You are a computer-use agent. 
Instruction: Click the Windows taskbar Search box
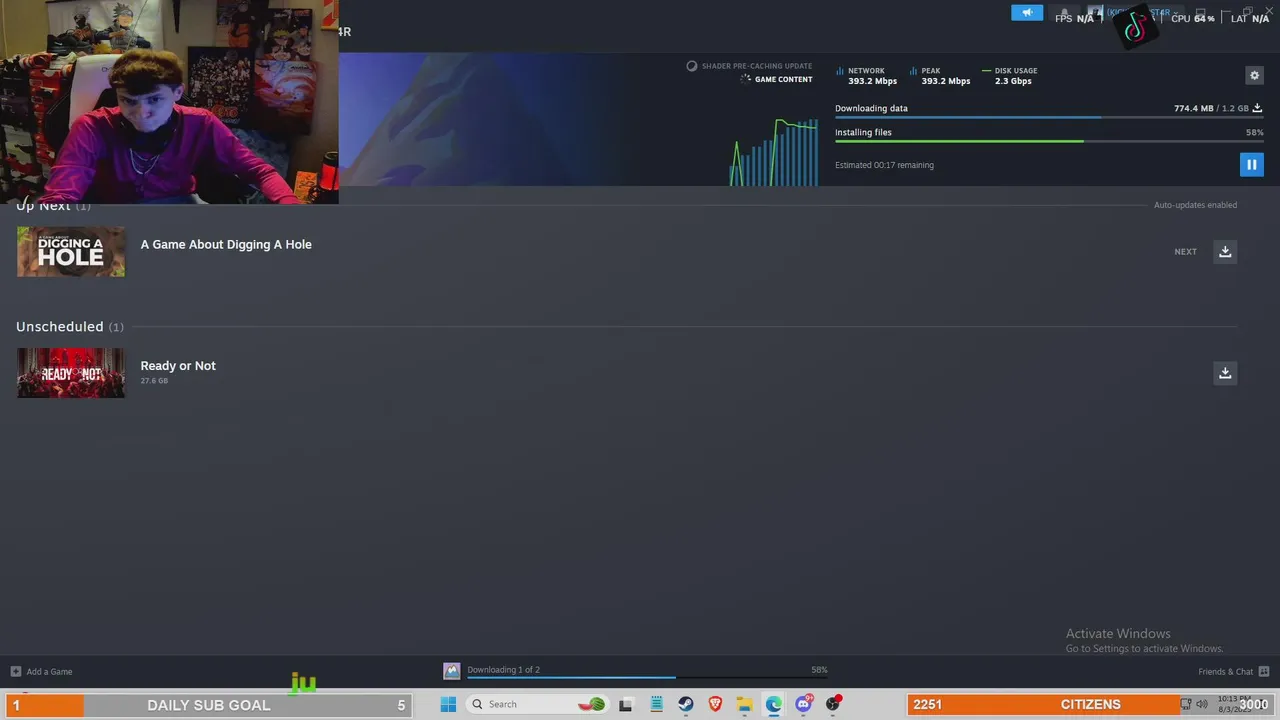pyautogui.click(x=537, y=704)
